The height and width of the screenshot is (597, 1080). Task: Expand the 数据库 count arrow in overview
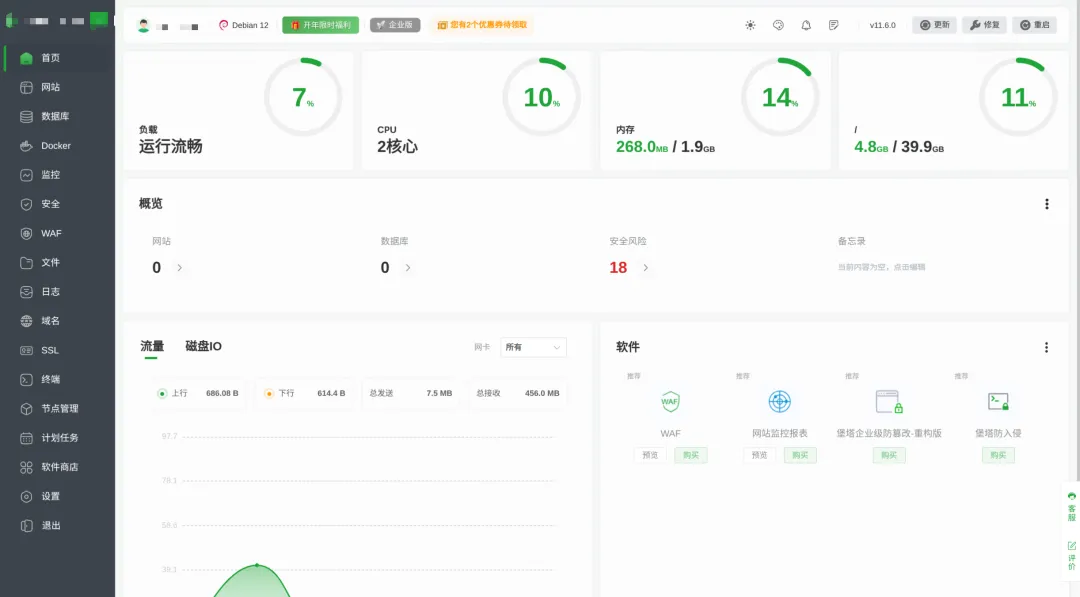tap(408, 268)
